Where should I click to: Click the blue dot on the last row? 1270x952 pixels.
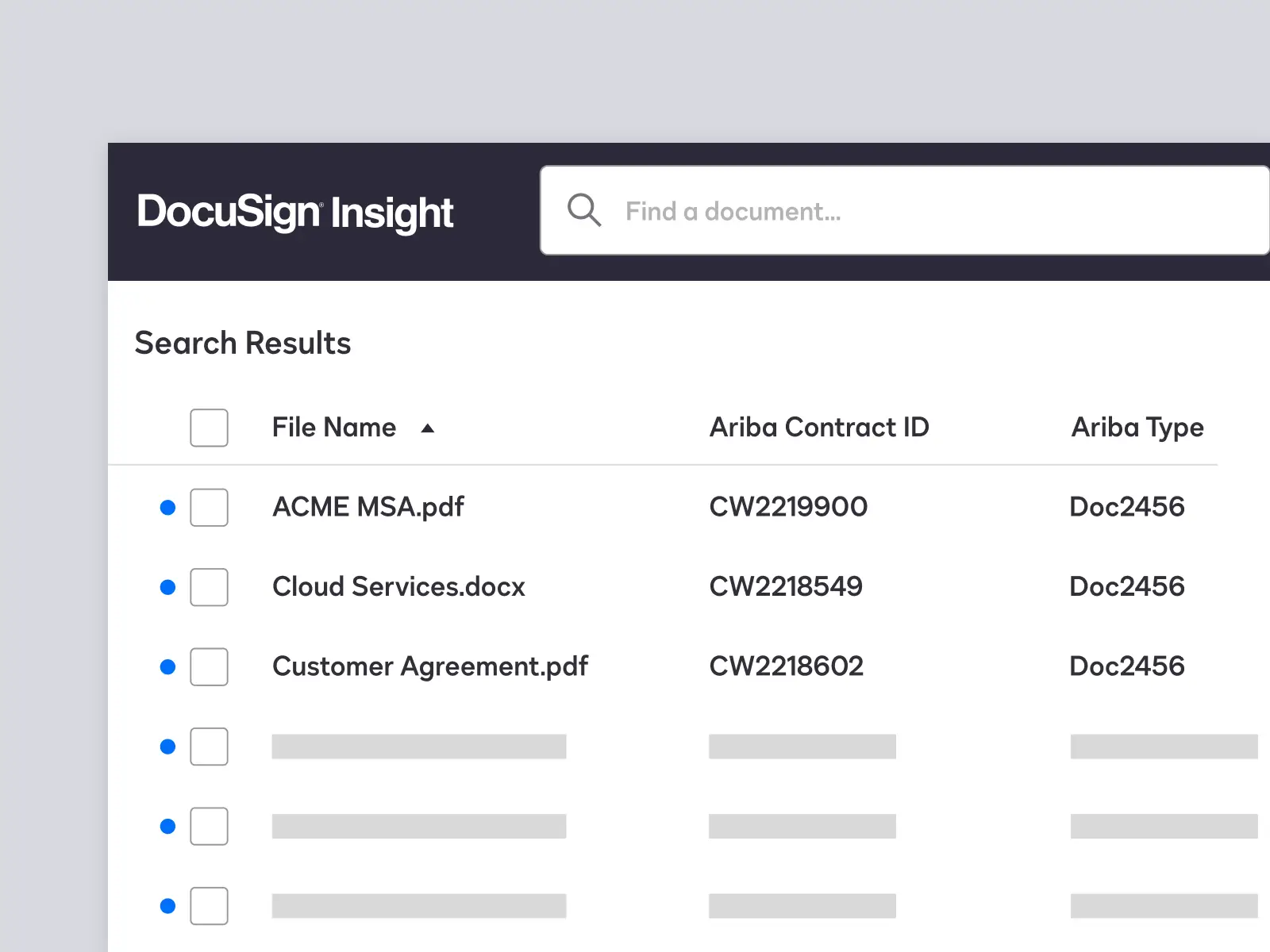[167, 906]
